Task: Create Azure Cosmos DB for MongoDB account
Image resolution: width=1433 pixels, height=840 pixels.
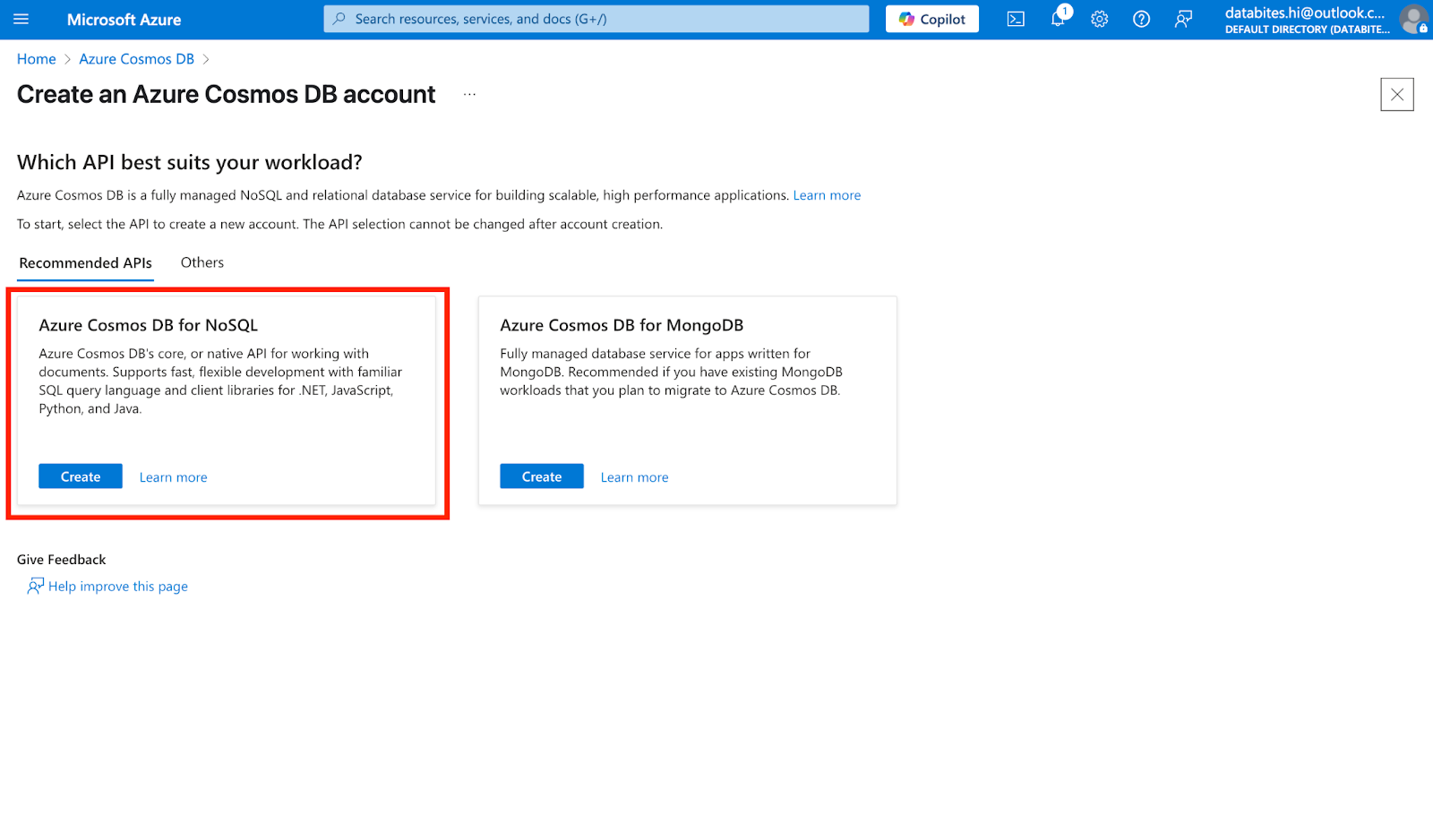Action: 542,476
